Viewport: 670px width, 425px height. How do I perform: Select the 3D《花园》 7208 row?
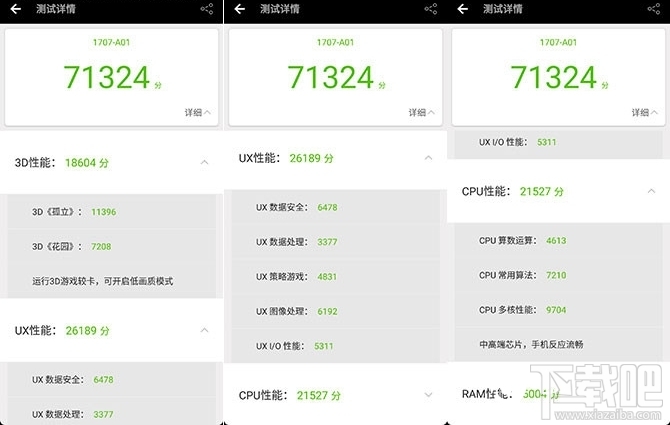point(112,246)
